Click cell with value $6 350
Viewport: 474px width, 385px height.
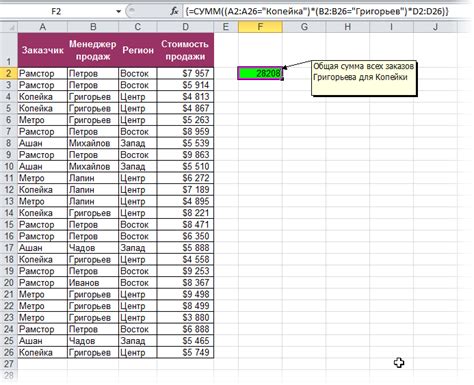point(185,236)
